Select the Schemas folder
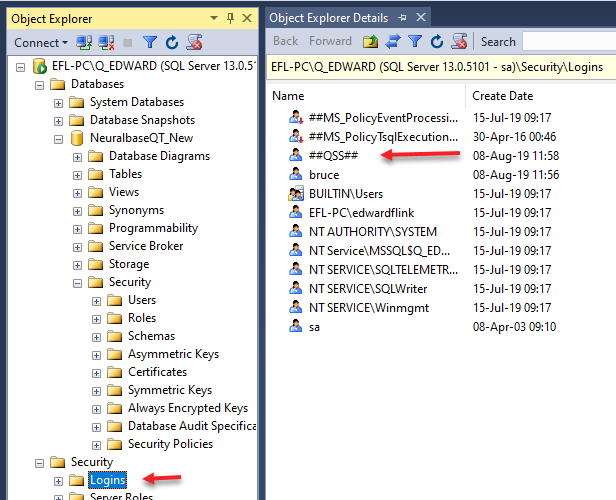This screenshot has height=500, width=616. click(x=151, y=336)
